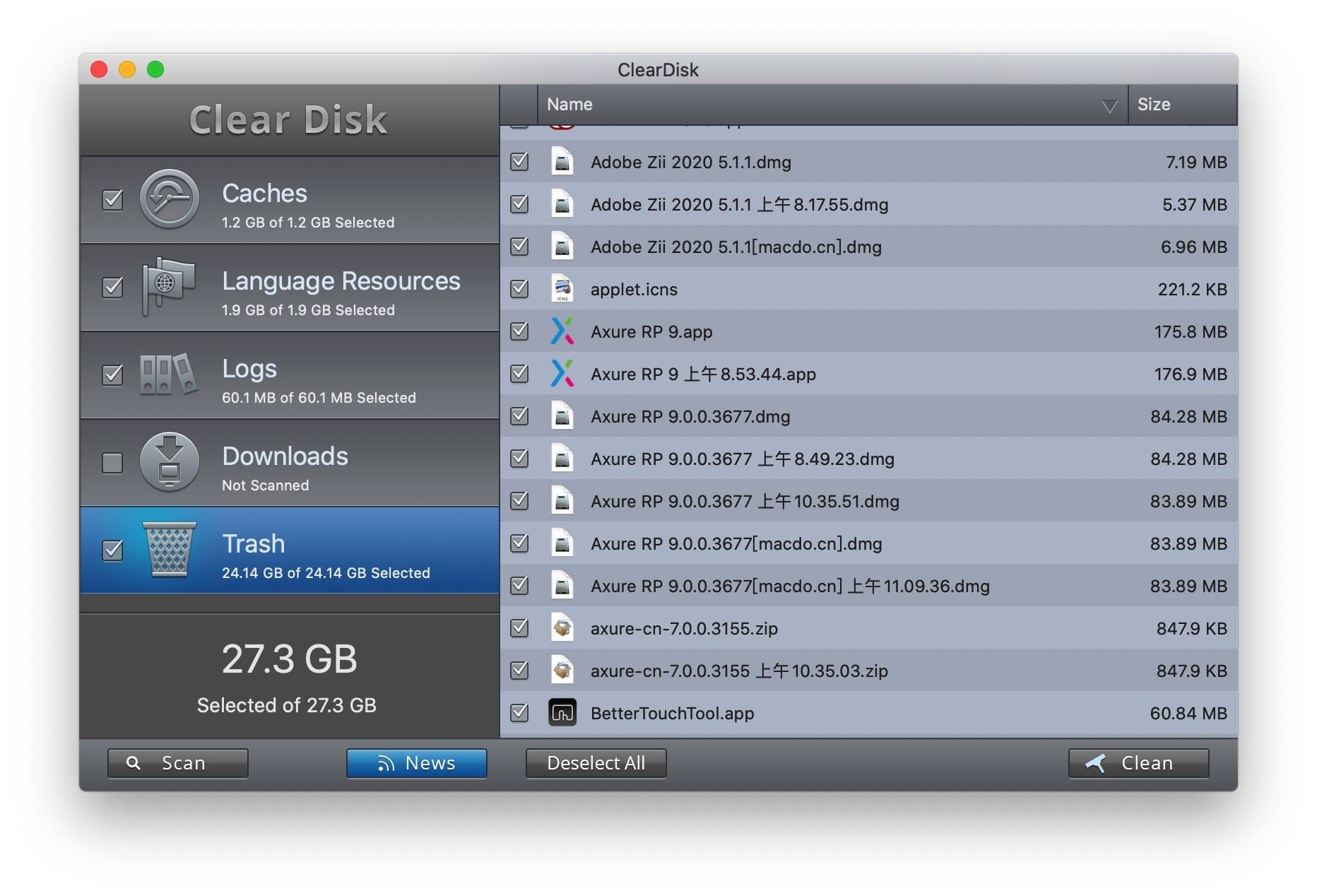Click the Axure RP 9.app icon

click(x=562, y=331)
